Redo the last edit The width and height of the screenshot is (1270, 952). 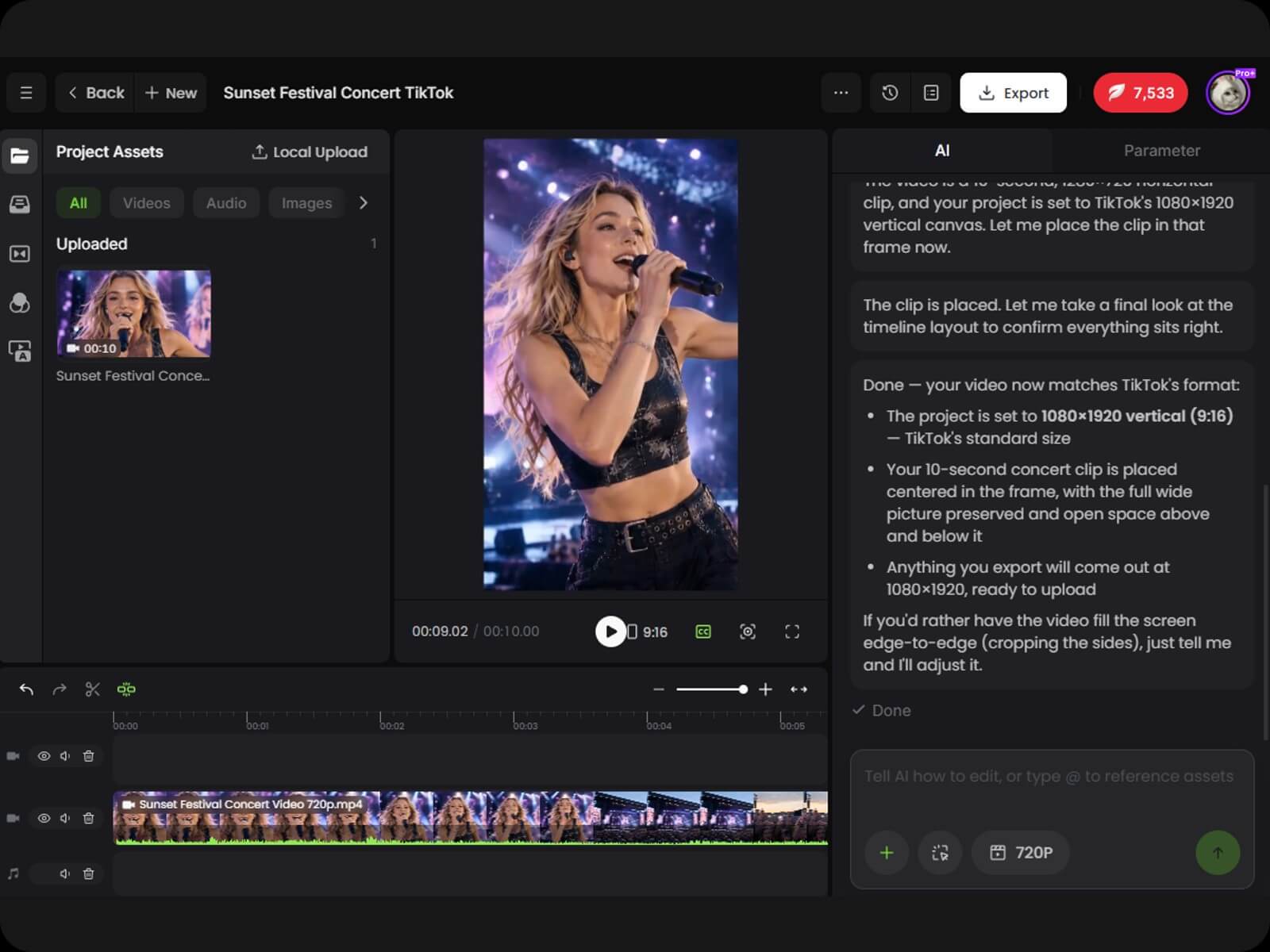(60, 689)
